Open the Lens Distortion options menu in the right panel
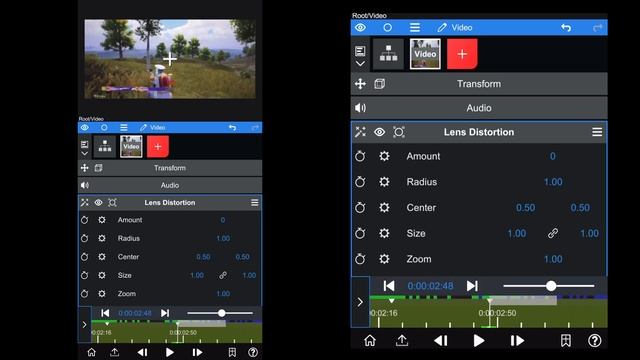 597,132
